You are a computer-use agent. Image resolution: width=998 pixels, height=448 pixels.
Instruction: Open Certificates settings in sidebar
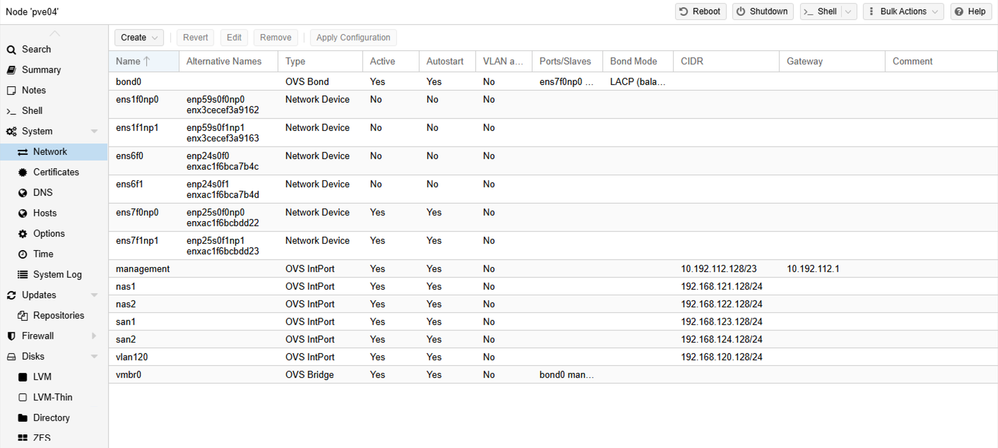[55, 172]
